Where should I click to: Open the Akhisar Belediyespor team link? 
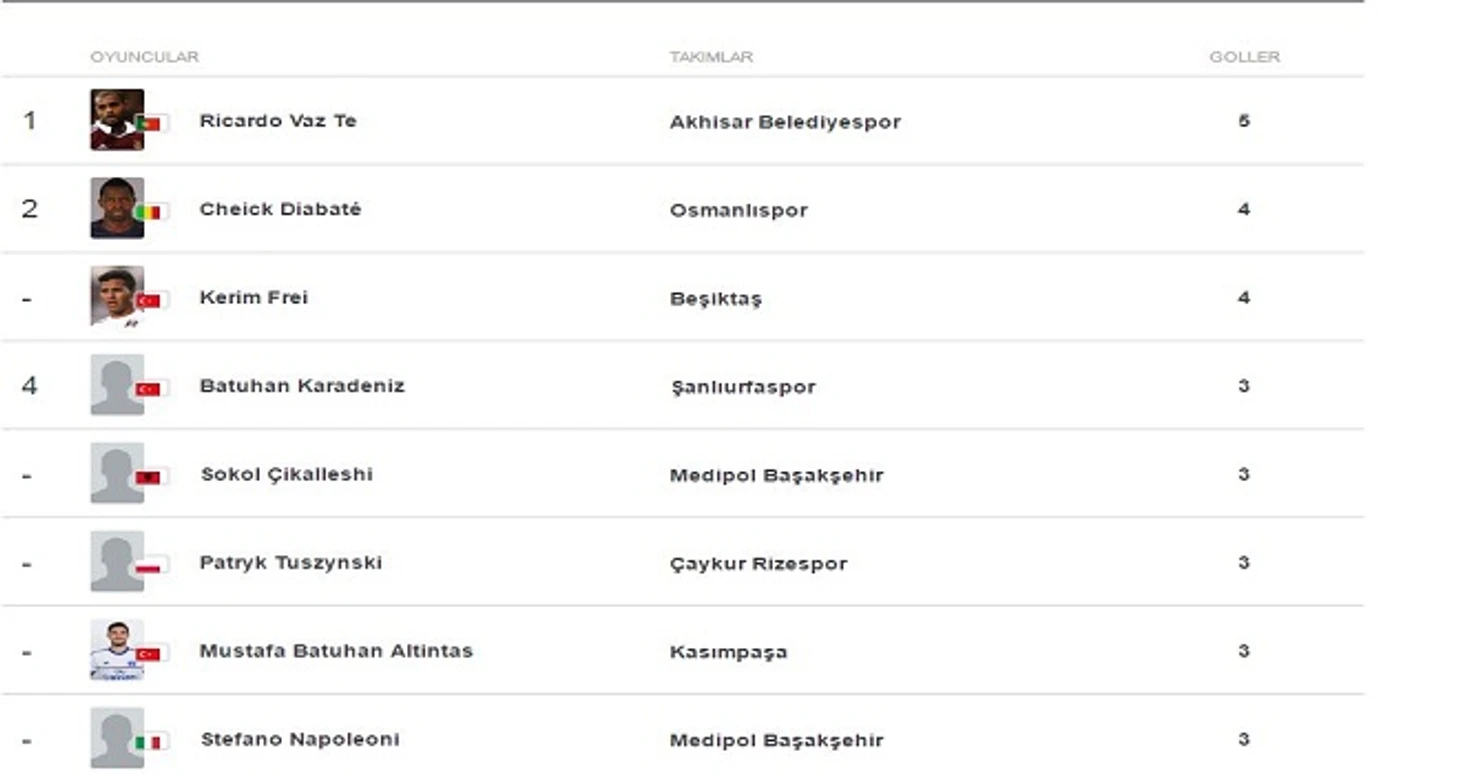click(785, 122)
